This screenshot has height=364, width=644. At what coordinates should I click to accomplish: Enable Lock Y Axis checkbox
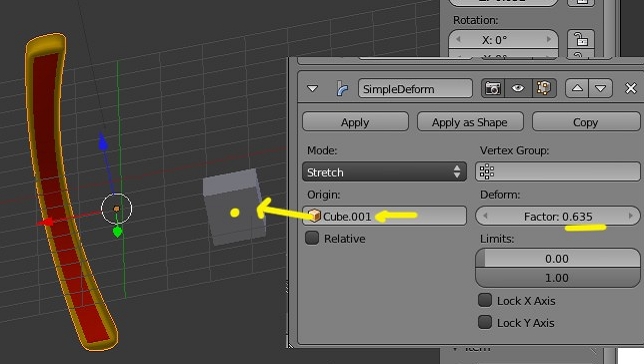click(x=485, y=322)
